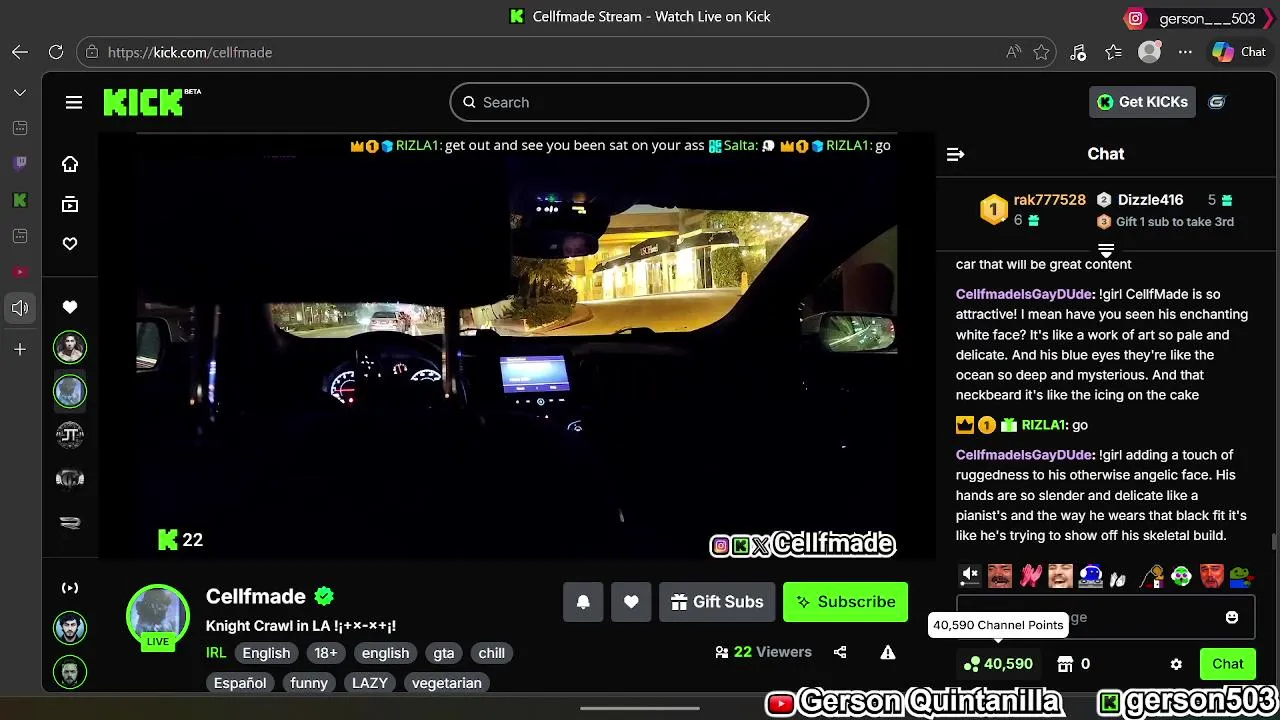Select the vegetarian tag
This screenshot has width=1280, height=720.
pos(447,683)
